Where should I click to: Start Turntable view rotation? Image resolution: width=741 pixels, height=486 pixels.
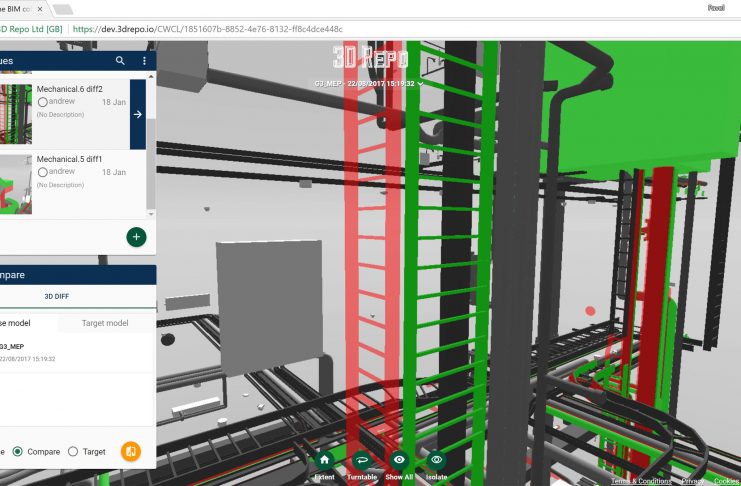pos(361,460)
